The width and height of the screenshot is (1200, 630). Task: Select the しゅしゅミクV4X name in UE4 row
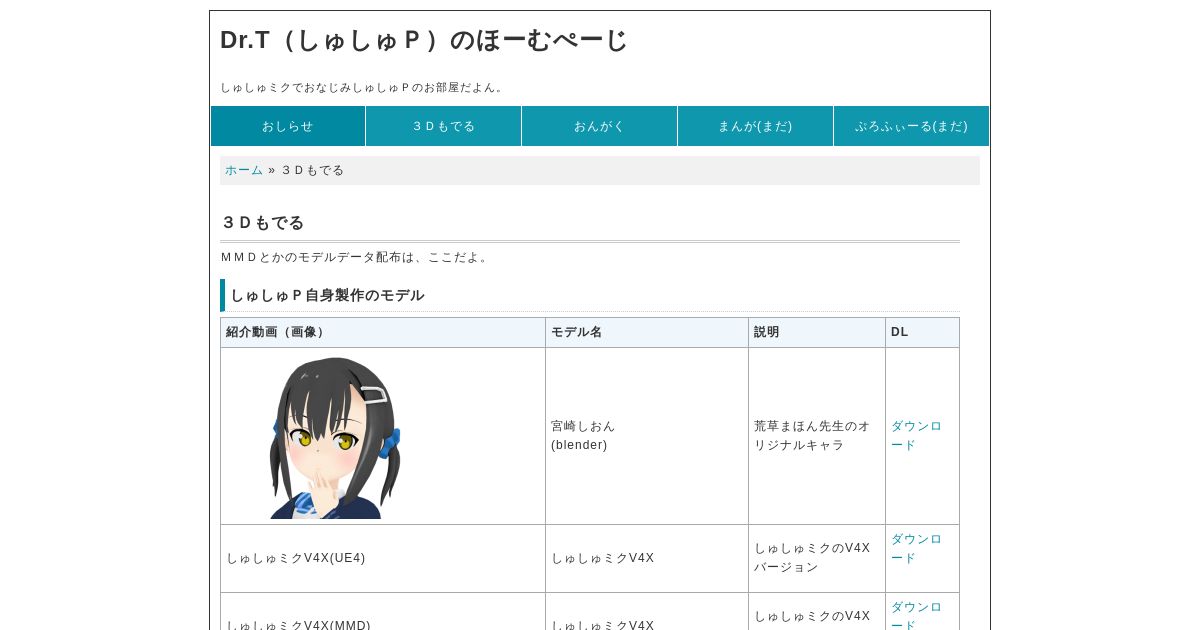click(x=603, y=558)
